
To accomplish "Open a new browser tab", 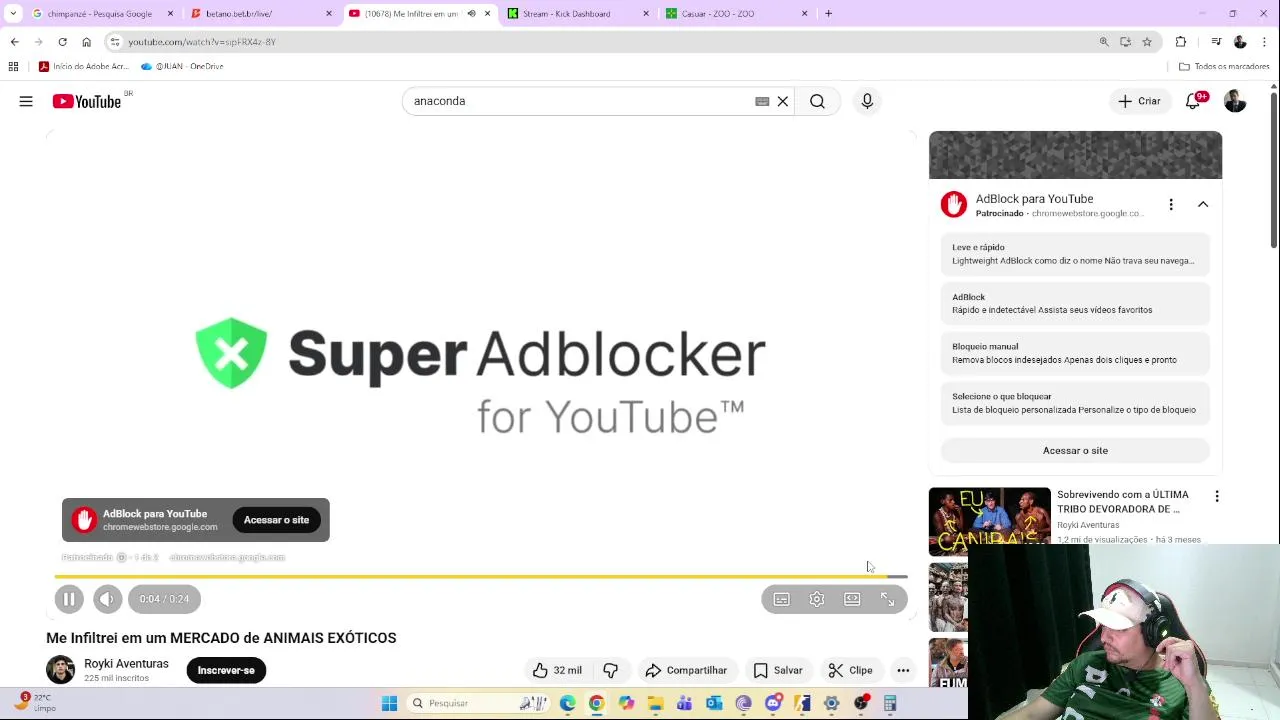I will click(828, 14).
